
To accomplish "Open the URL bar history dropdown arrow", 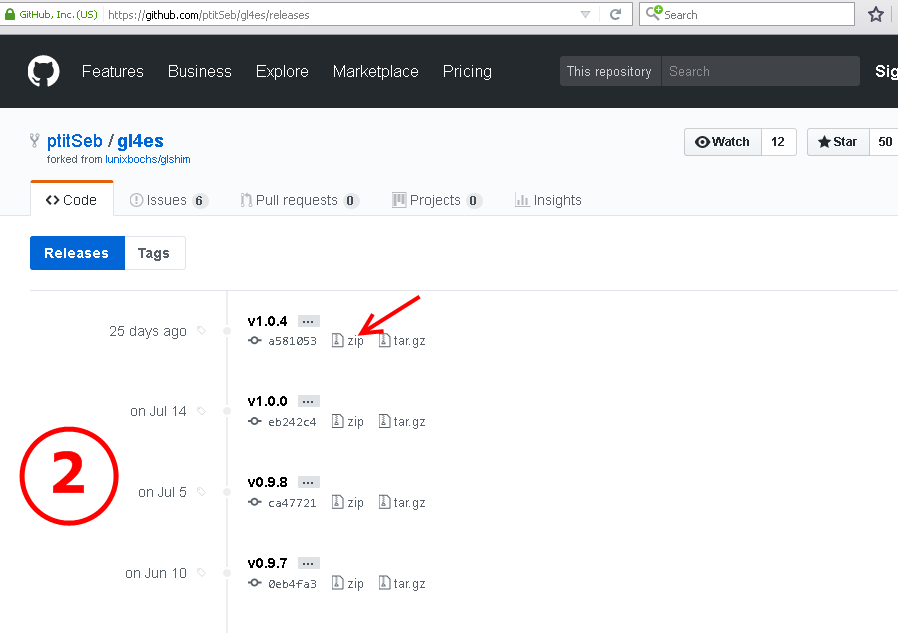I will pyautogui.click(x=585, y=14).
